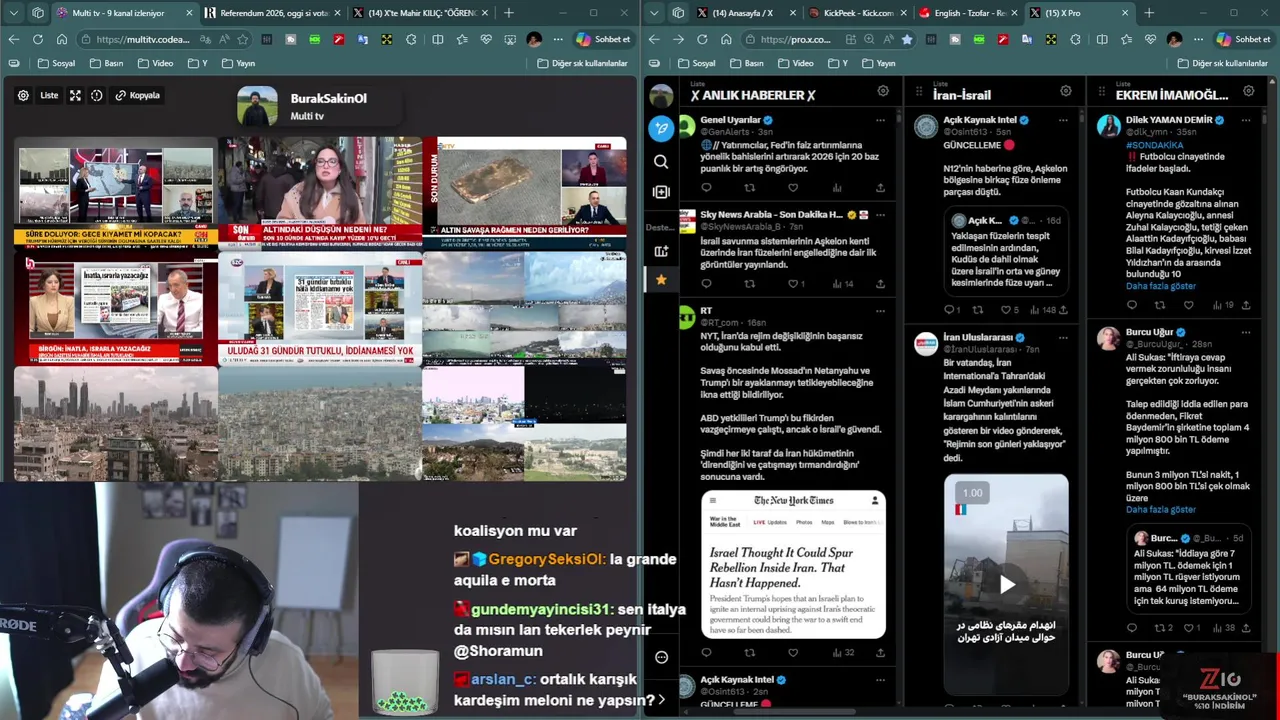
Task: Like the Sky News Arabia post
Action: click(793, 284)
